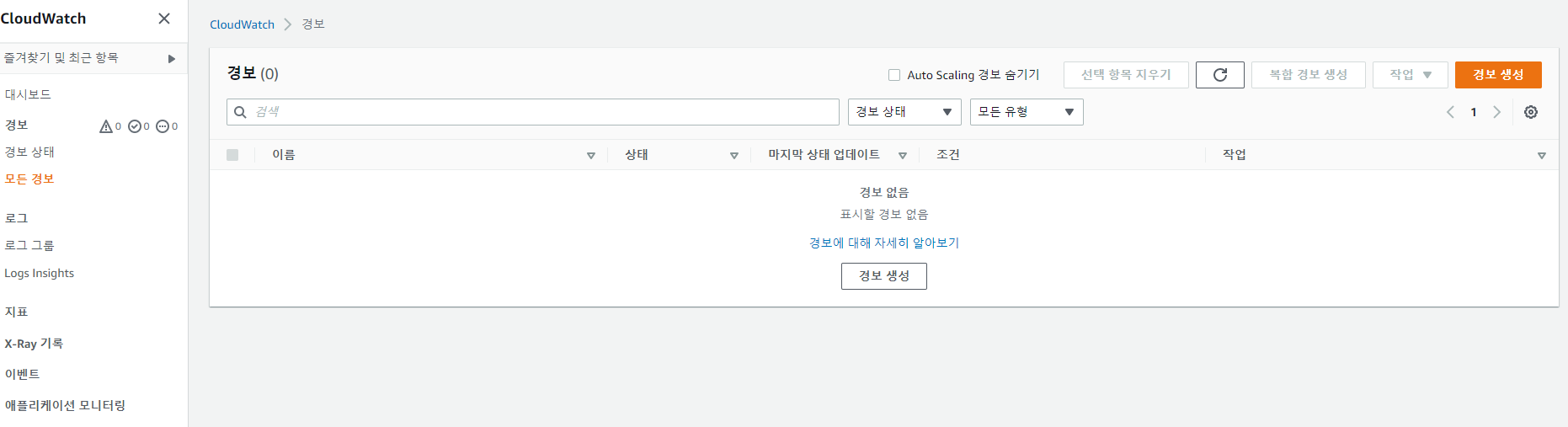Sort by 작업 column arrow
Viewport: 1568px width, 427px height.
[1542, 156]
